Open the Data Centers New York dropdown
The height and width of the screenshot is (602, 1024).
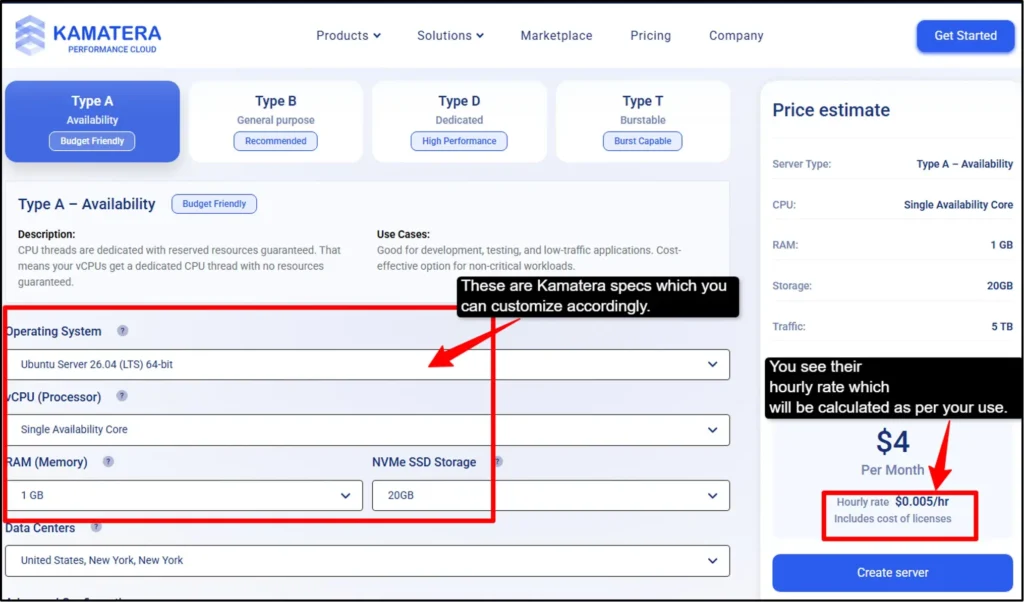(x=367, y=561)
